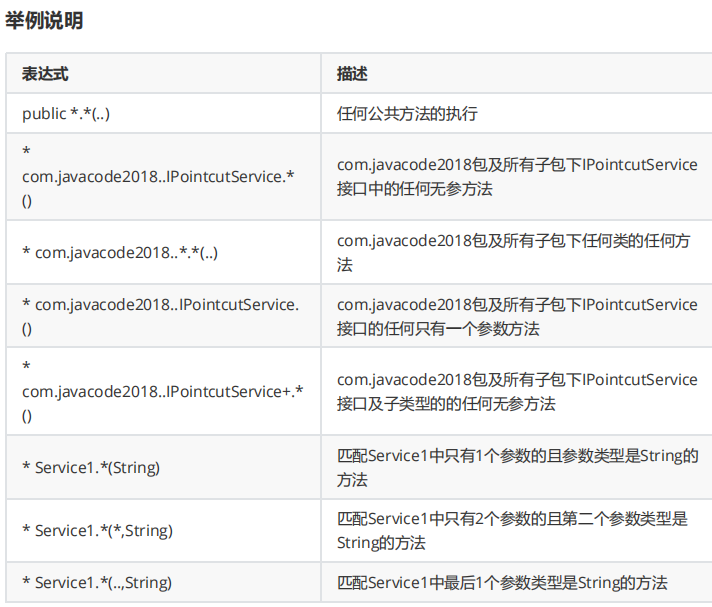This screenshot has width=712, height=607.
Task: Select the * Service1.*(..,String) expression
Action: coord(97,582)
